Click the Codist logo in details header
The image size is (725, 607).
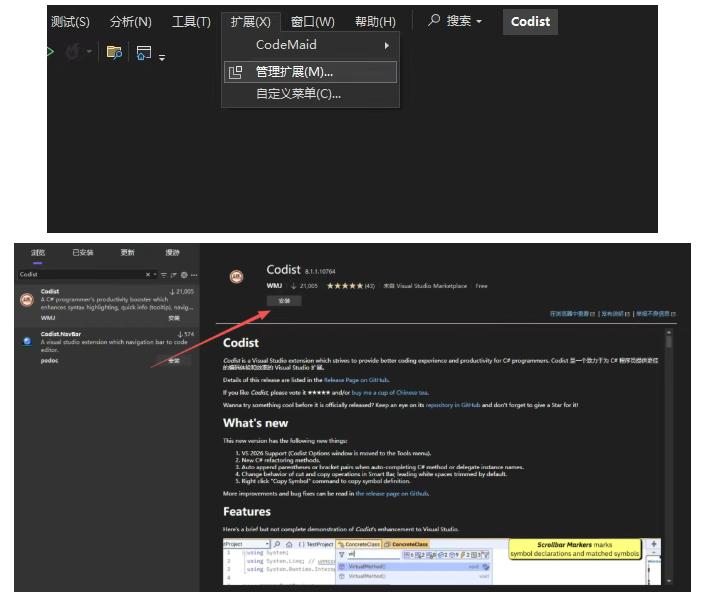(x=237, y=277)
